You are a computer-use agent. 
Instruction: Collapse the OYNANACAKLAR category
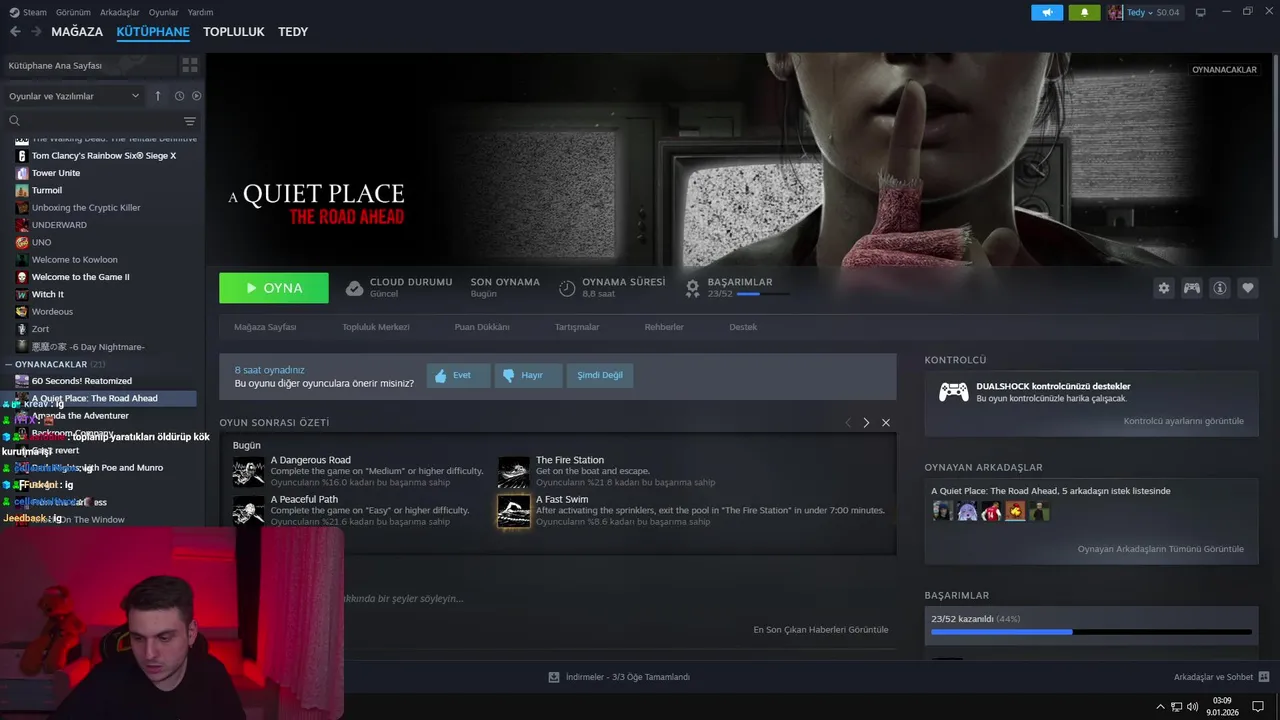coord(9,364)
